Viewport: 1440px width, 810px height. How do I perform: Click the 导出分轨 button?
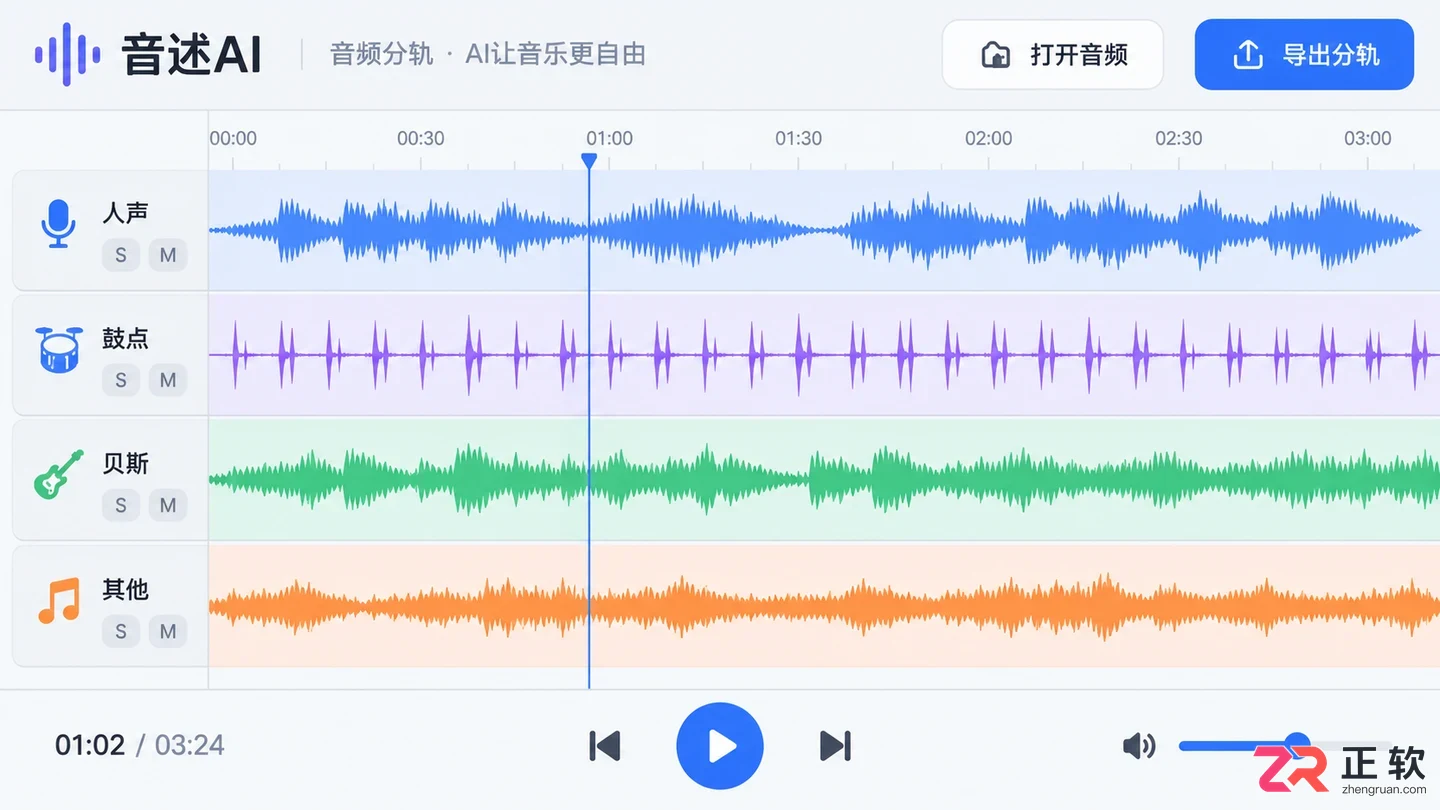coord(1304,55)
